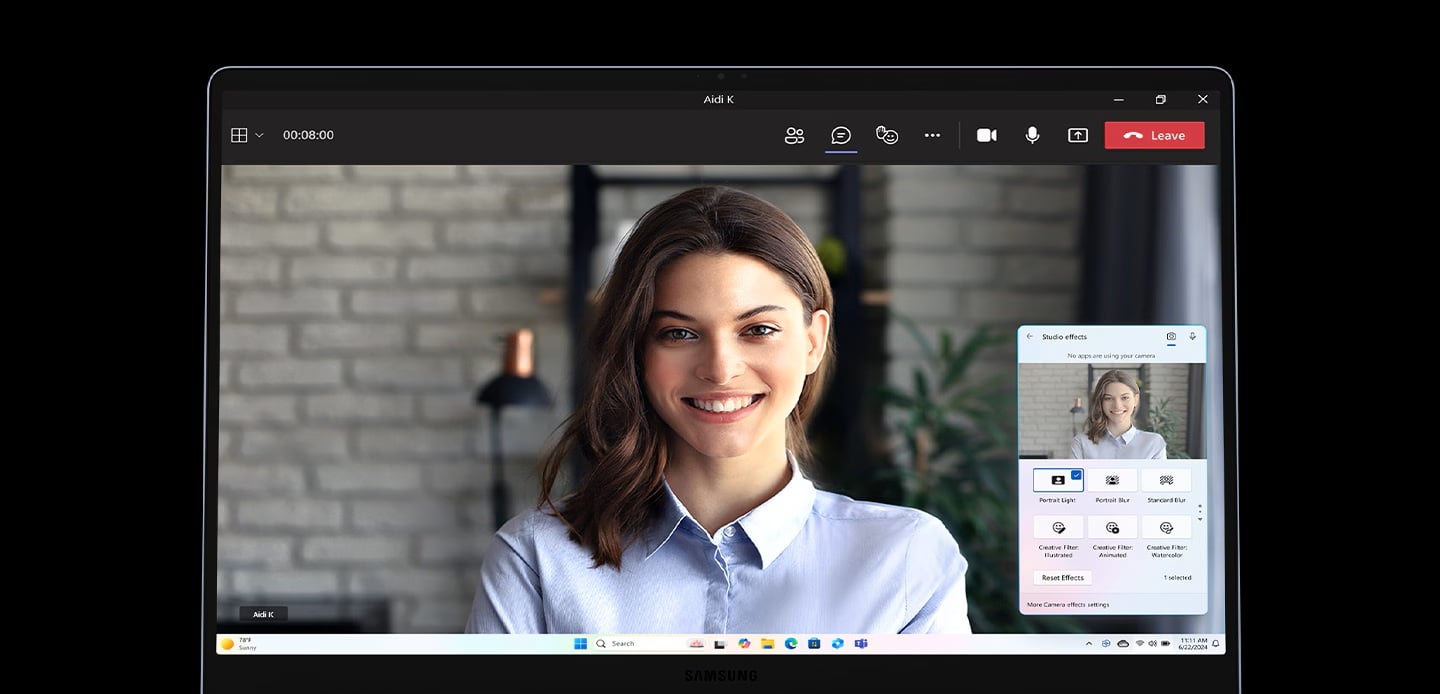Viewport: 1440px width, 694px height.
Task: Expand the view layout dropdown chevron
Action: tap(260, 136)
